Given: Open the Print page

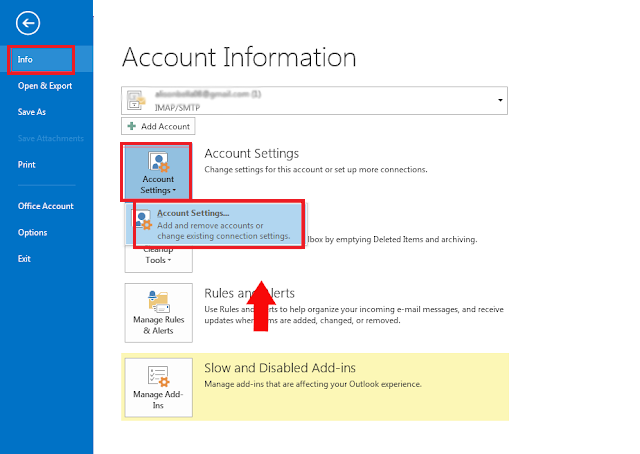Looking at the screenshot, I should pyautogui.click(x=27, y=165).
